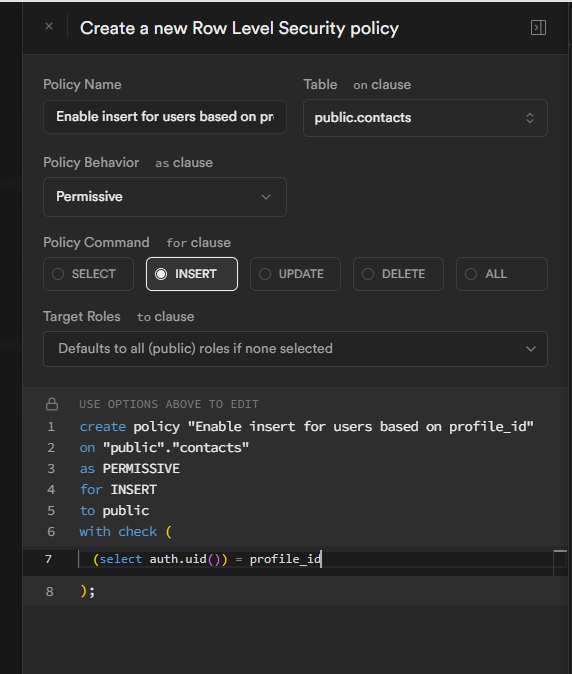This screenshot has width=572, height=674.
Task: Select the ALL policy command
Action: click(x=502, y=274)
